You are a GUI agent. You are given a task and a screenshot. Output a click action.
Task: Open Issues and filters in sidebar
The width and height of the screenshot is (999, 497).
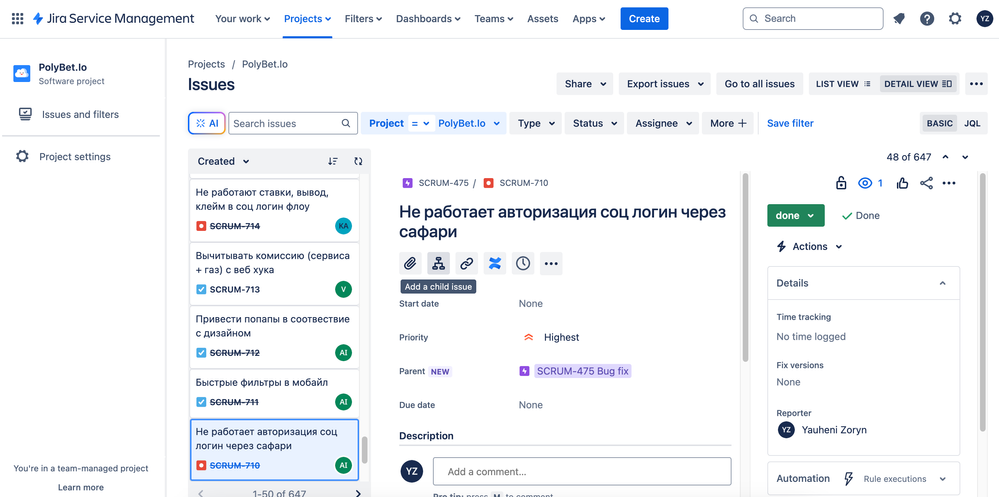(x=80, y=115)
